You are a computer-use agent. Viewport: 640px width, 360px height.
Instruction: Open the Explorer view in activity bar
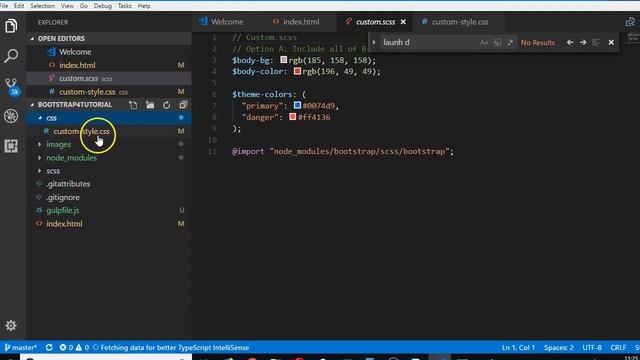[11, 26]
